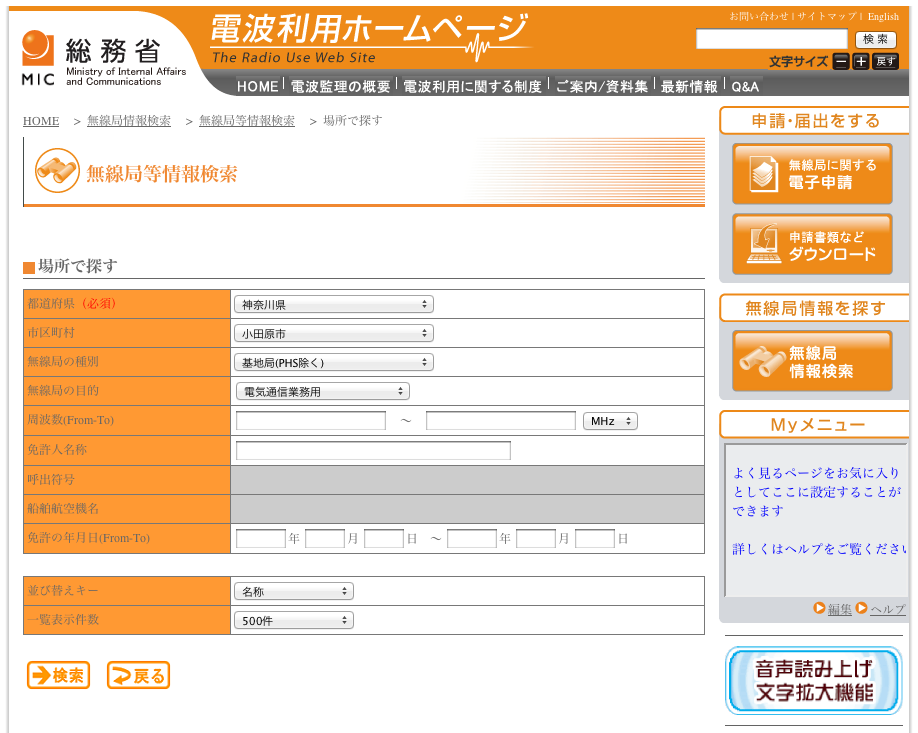
Task: Click the サイトマップ header link
Action: point(827,16)
